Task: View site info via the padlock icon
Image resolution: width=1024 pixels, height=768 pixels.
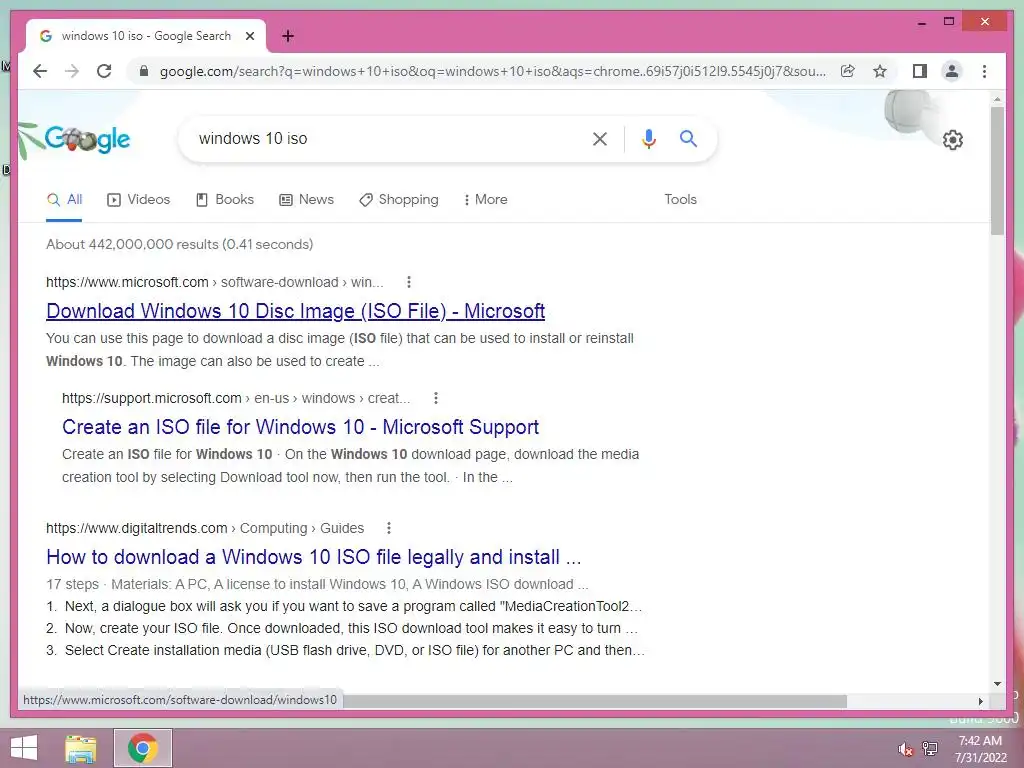Action: point(144,71)
